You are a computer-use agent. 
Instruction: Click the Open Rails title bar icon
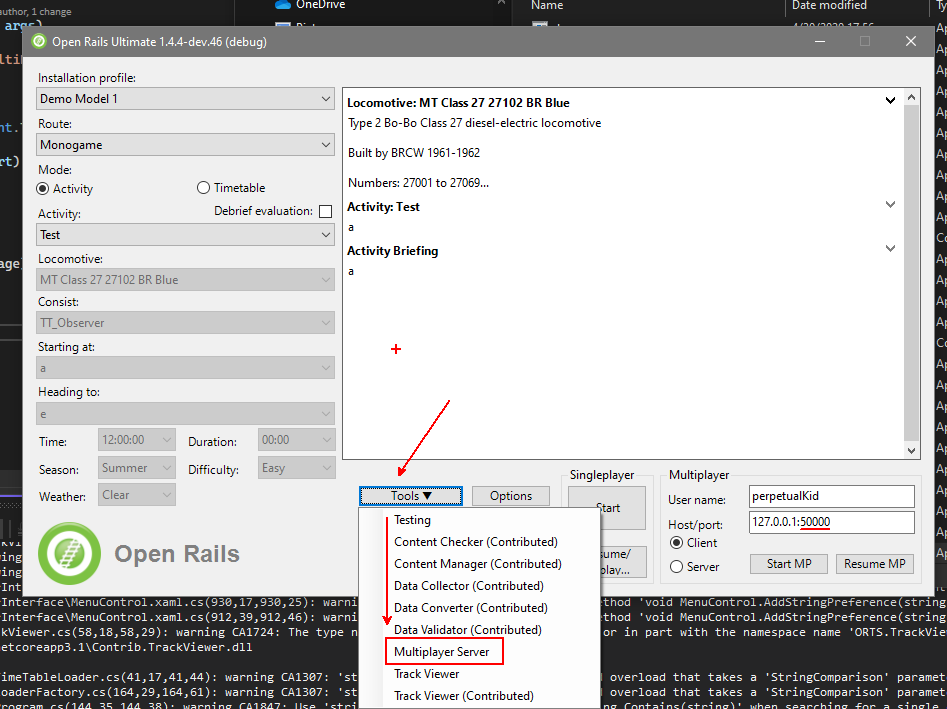(39, 42)
